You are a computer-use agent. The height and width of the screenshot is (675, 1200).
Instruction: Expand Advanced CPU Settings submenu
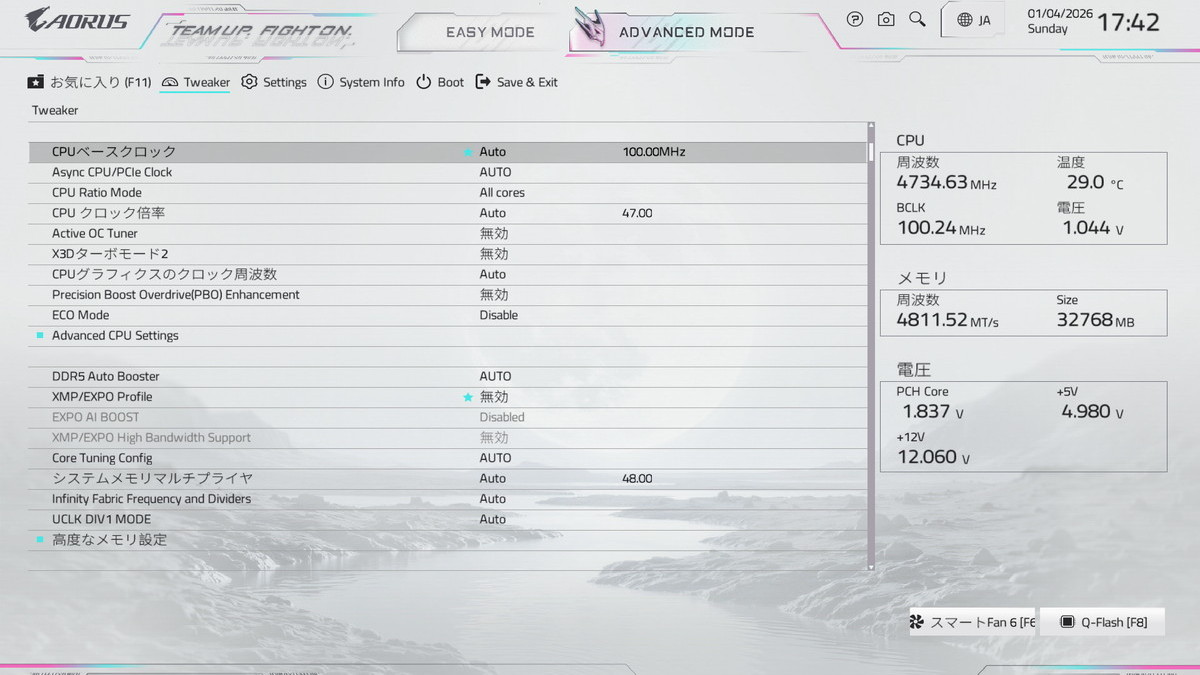coord(115,336)
